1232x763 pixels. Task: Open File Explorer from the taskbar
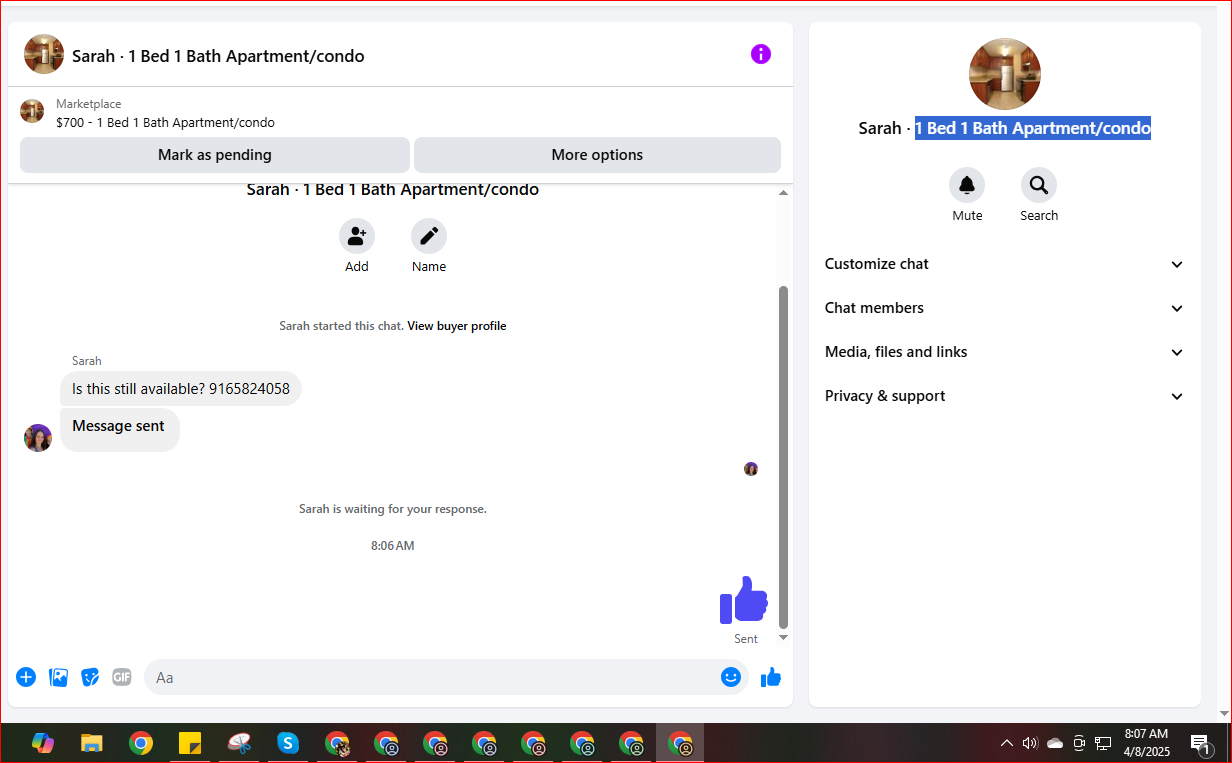(92, 743)
